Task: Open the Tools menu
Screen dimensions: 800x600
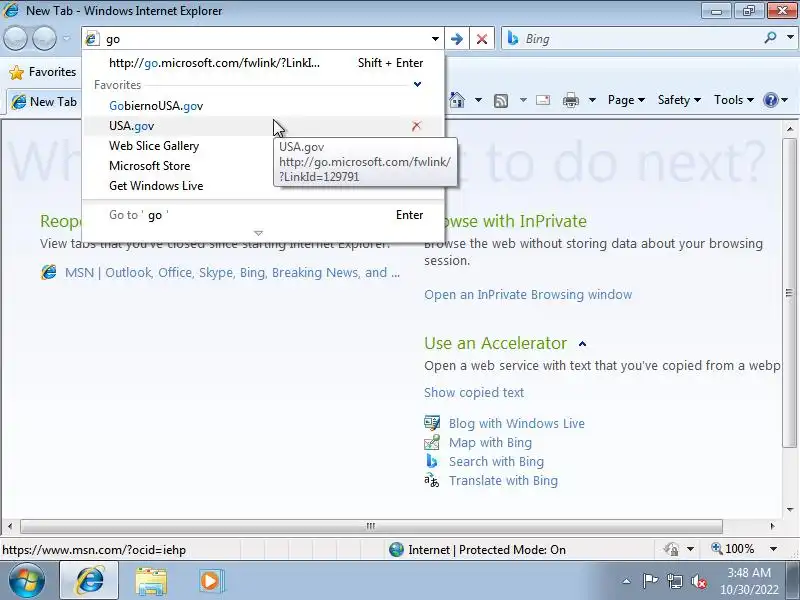Action: [x=734, y=100]
